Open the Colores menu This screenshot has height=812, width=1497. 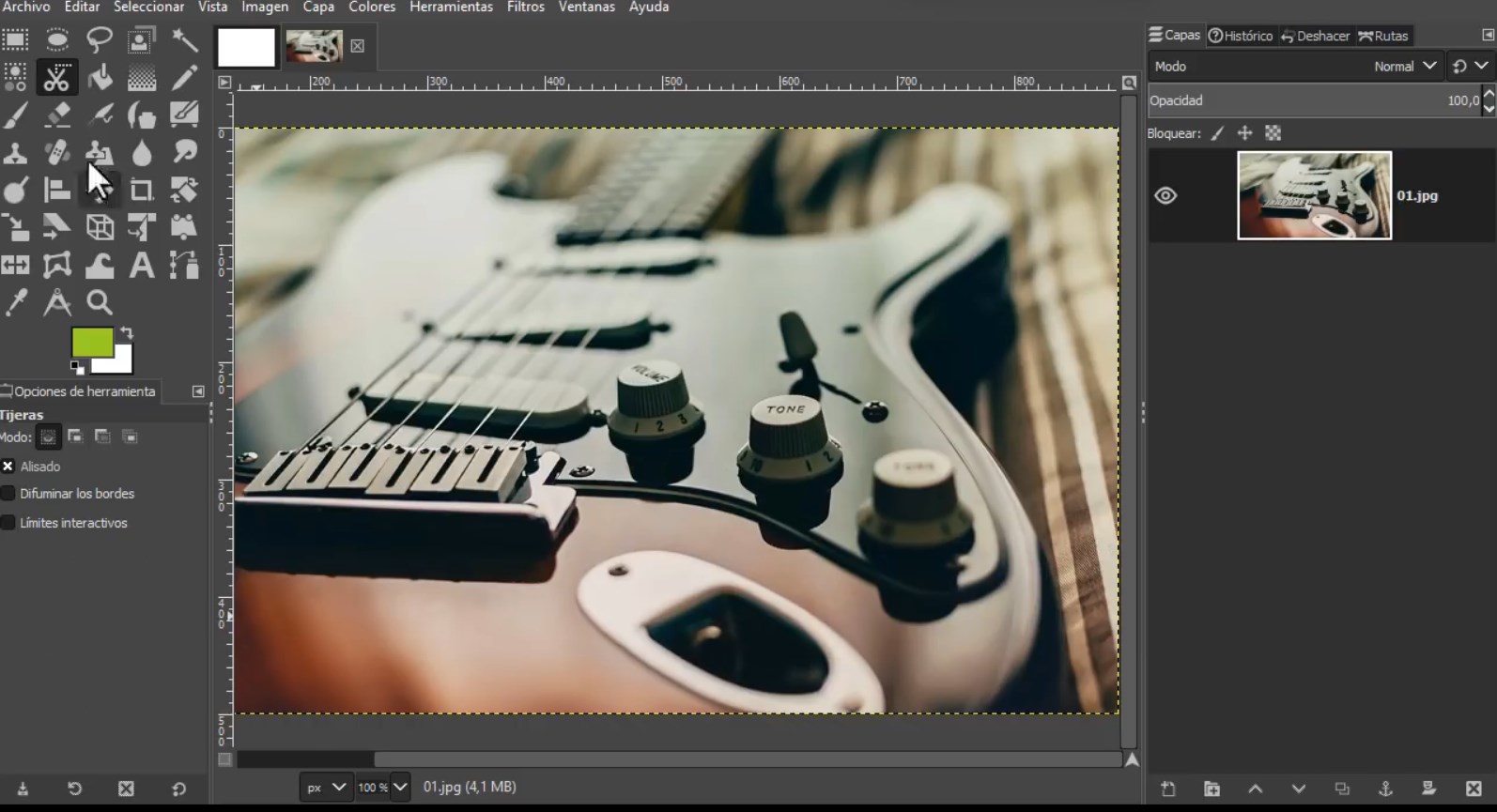pos(372,7)
